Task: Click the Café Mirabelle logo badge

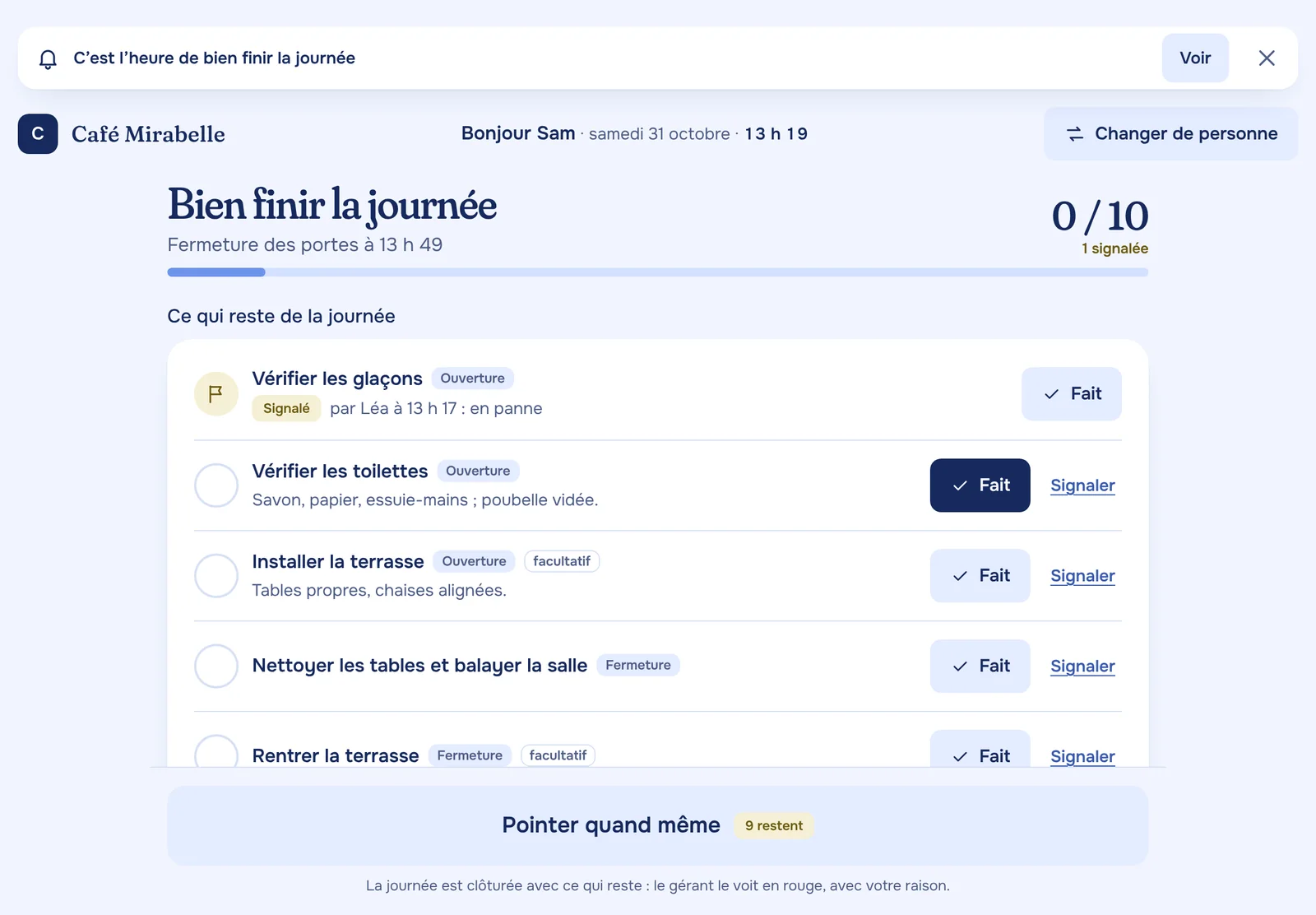Action: [38, 134]
